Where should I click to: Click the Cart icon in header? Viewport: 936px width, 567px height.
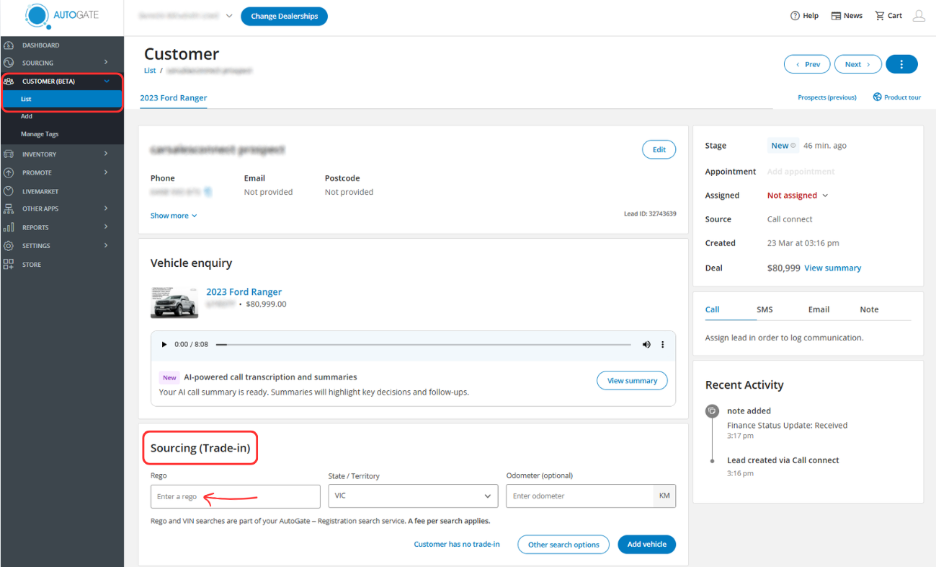[x=879, y=16]
